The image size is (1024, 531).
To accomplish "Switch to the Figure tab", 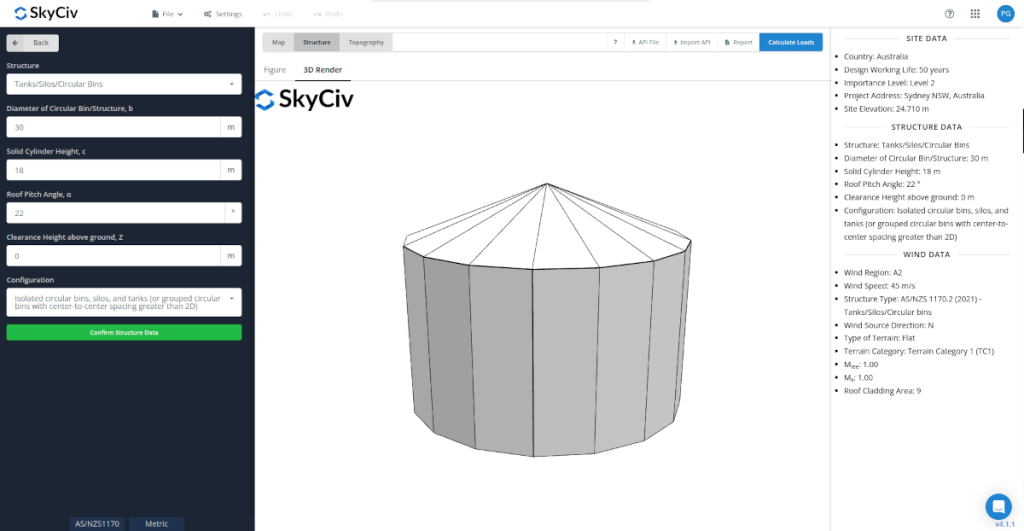I will pyautogui.click(x=275, y=70).
